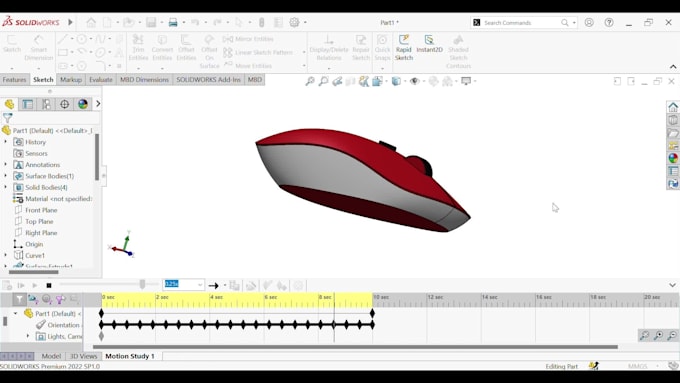Click the key at 10 sec on Part1 row

[372, 313]
